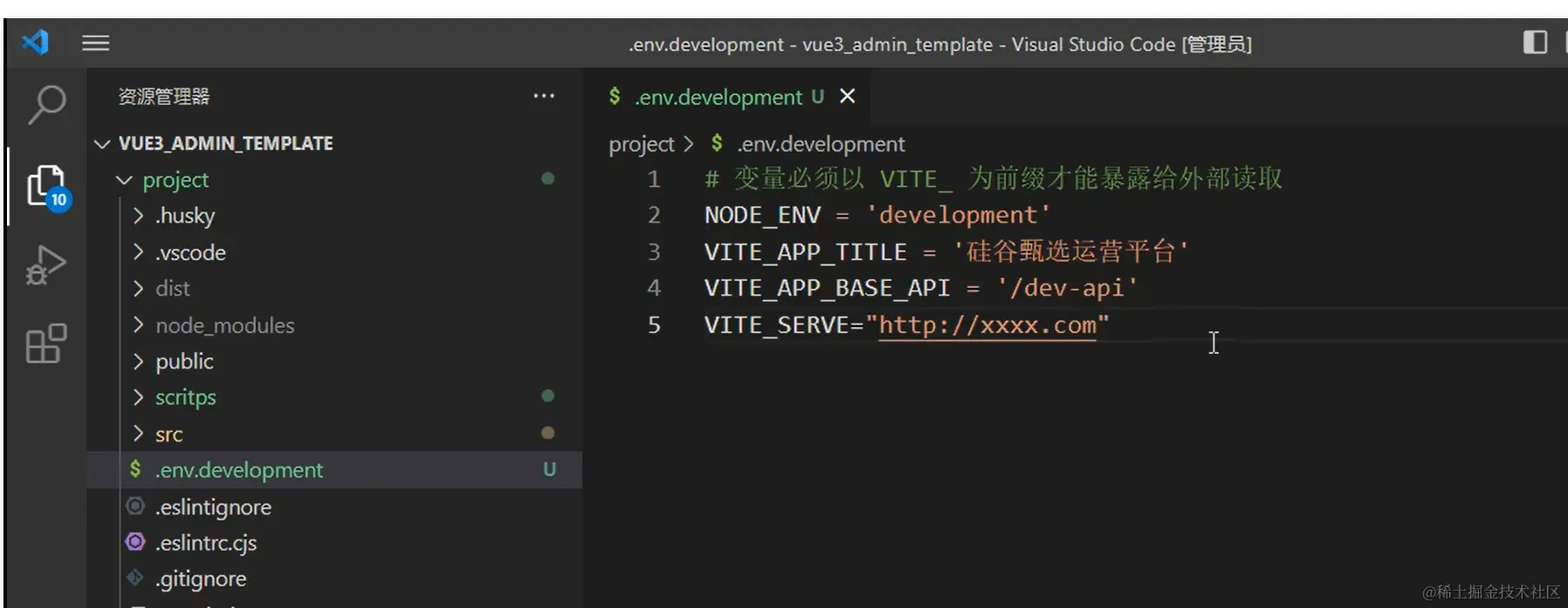Image resolution: width=1568 pixels, height=608 pixels.
Task: Click the 'development' value on line 2
Action: tap(959, 215)
